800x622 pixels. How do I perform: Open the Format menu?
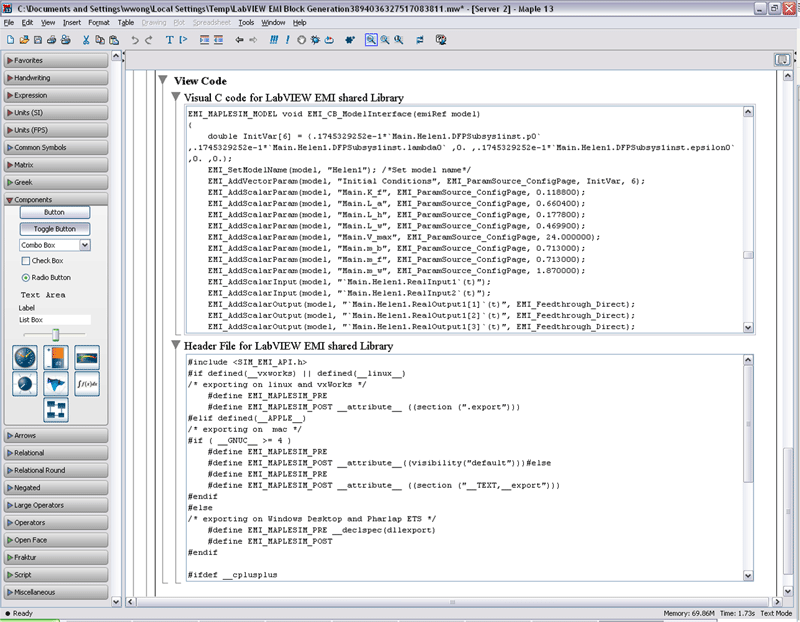pyautogui.click(x=99, y=21)
